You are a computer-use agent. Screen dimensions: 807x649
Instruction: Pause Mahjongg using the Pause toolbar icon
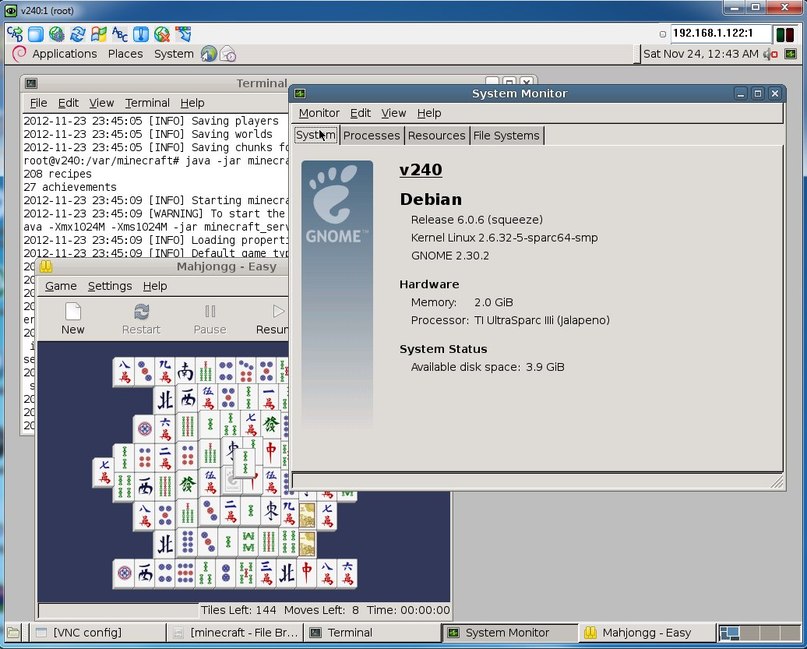click(x=209, y=315)
